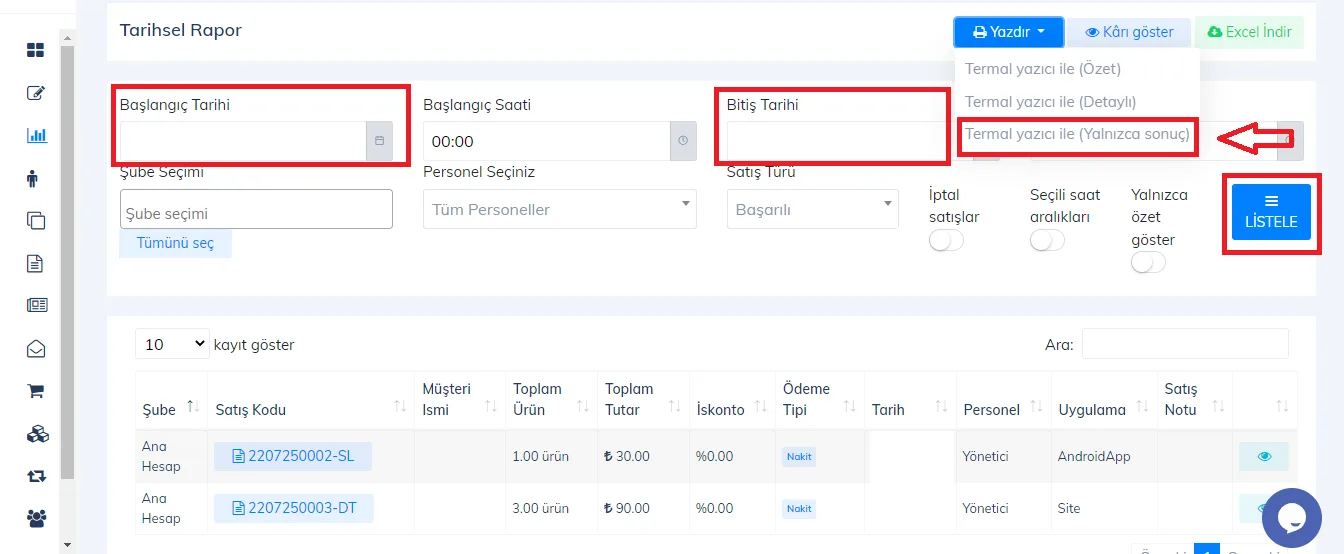Click sidebar scrollbar up arrow

[x=67, y=38]
